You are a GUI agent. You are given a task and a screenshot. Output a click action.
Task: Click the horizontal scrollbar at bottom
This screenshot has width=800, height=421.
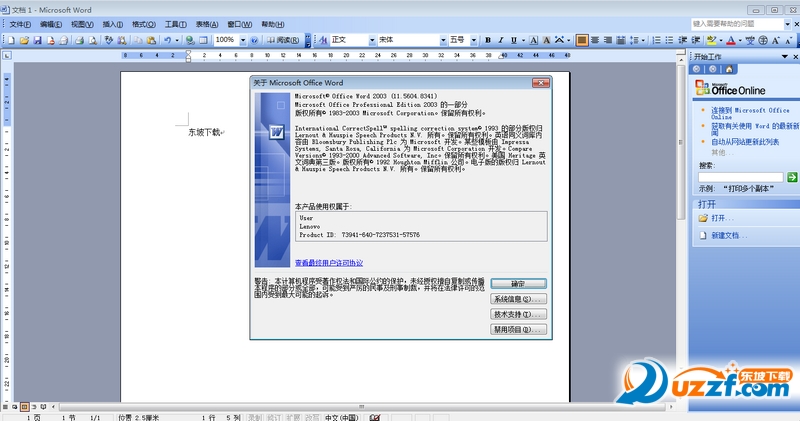(x=362, y=407)
